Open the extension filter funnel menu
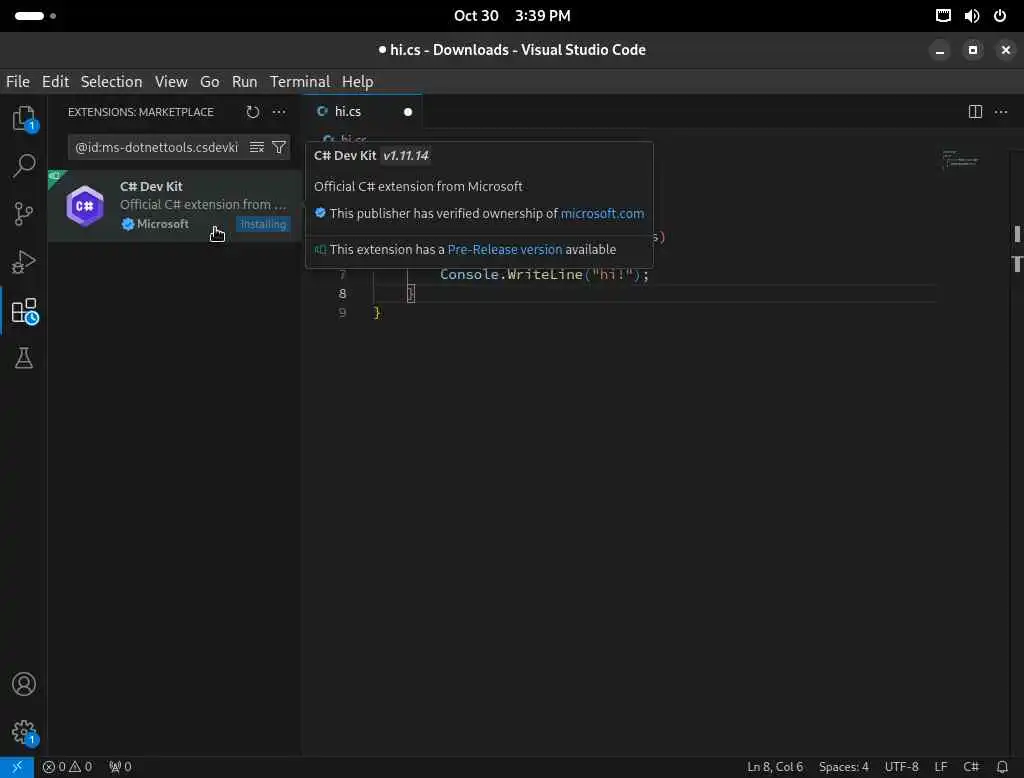This screenshot has width=1024, height=778. (x=279, y=147)
